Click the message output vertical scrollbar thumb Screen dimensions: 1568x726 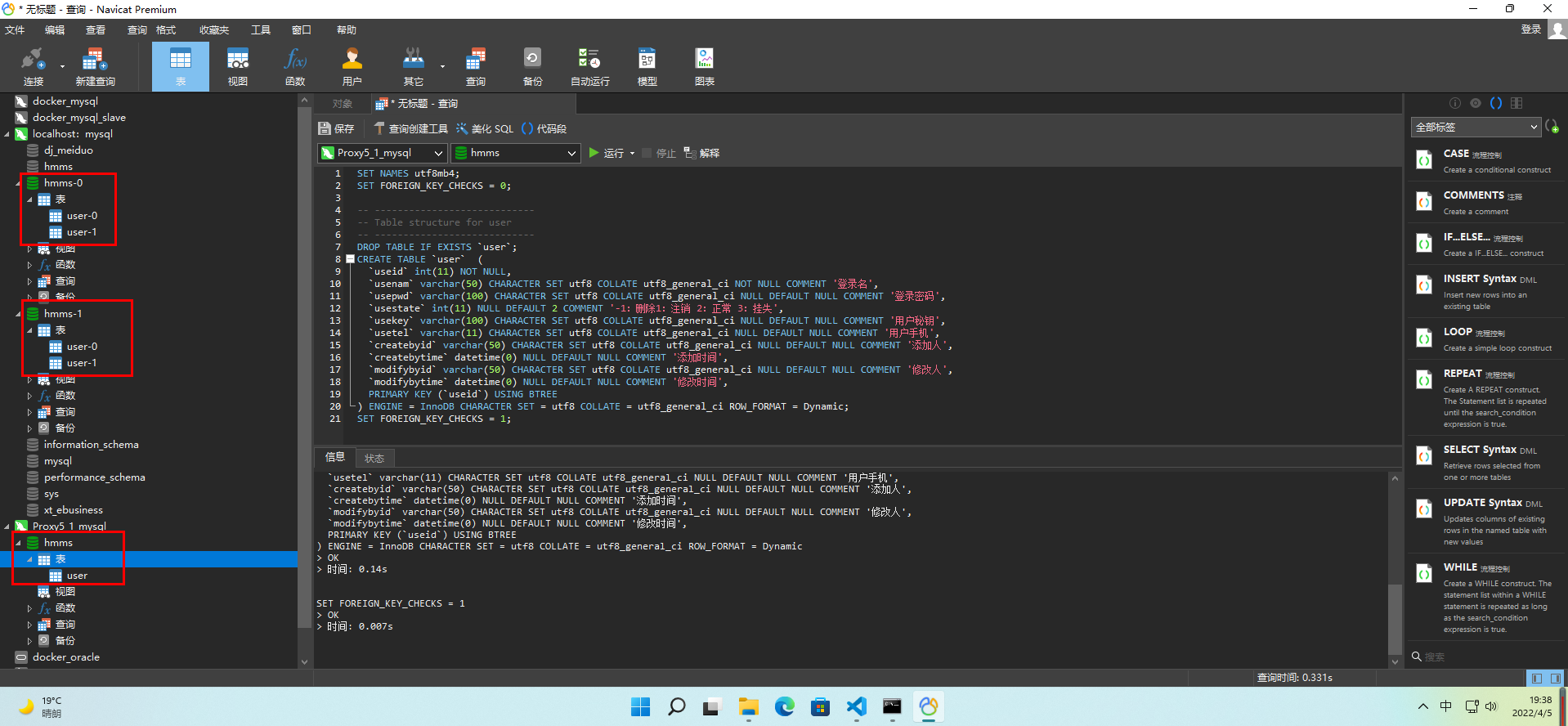point(1396,619)
